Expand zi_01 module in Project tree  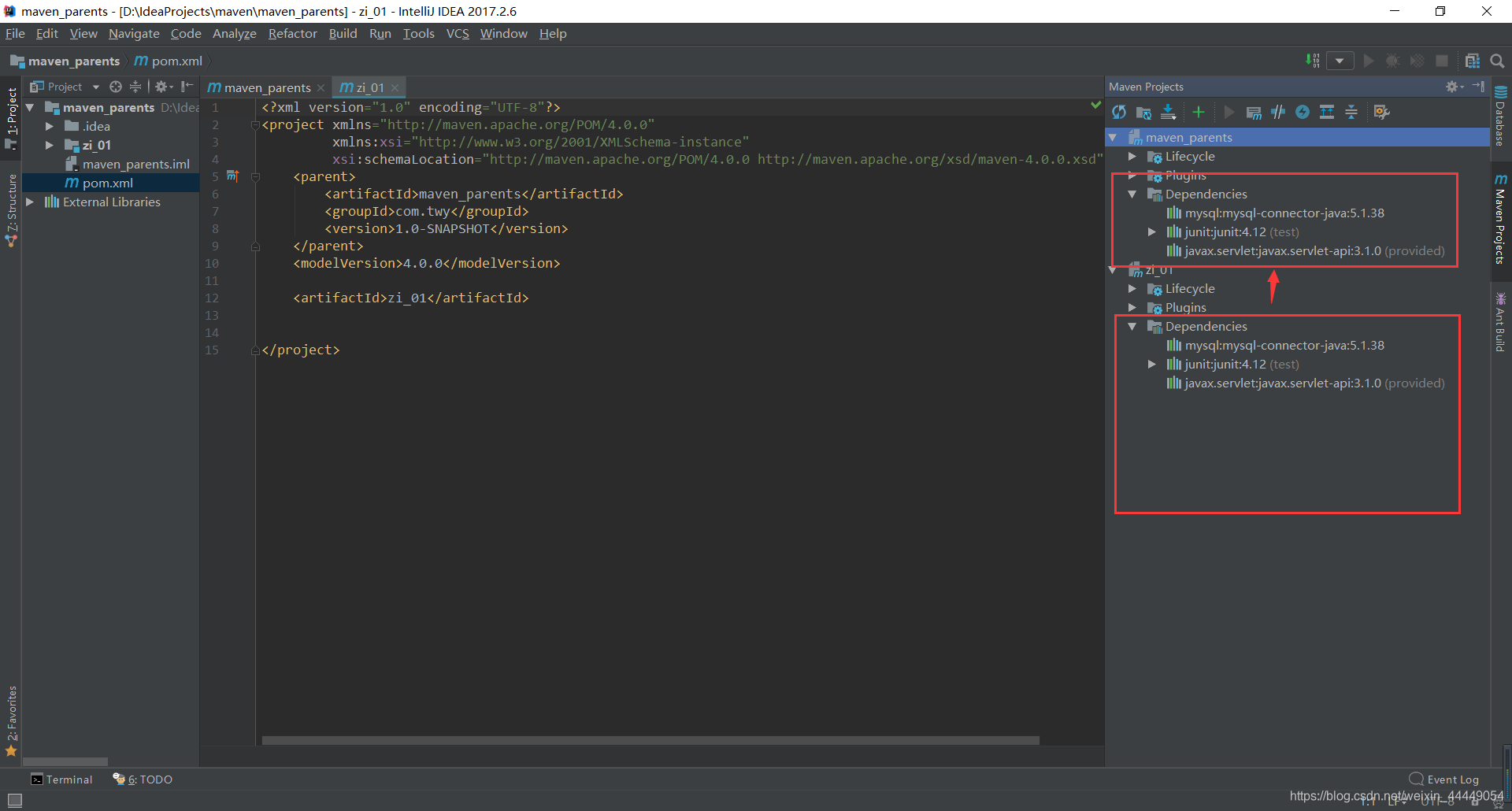tap(49, 145)
